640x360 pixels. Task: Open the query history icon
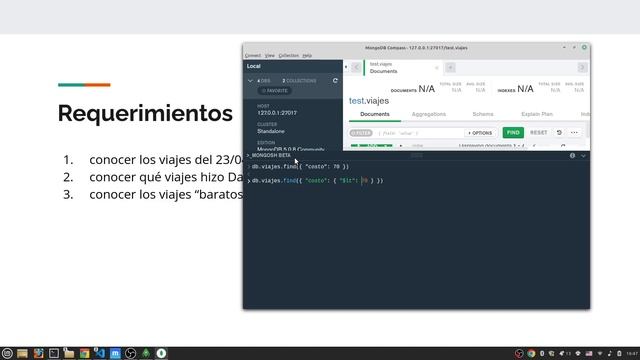click(x=559, y=133)
